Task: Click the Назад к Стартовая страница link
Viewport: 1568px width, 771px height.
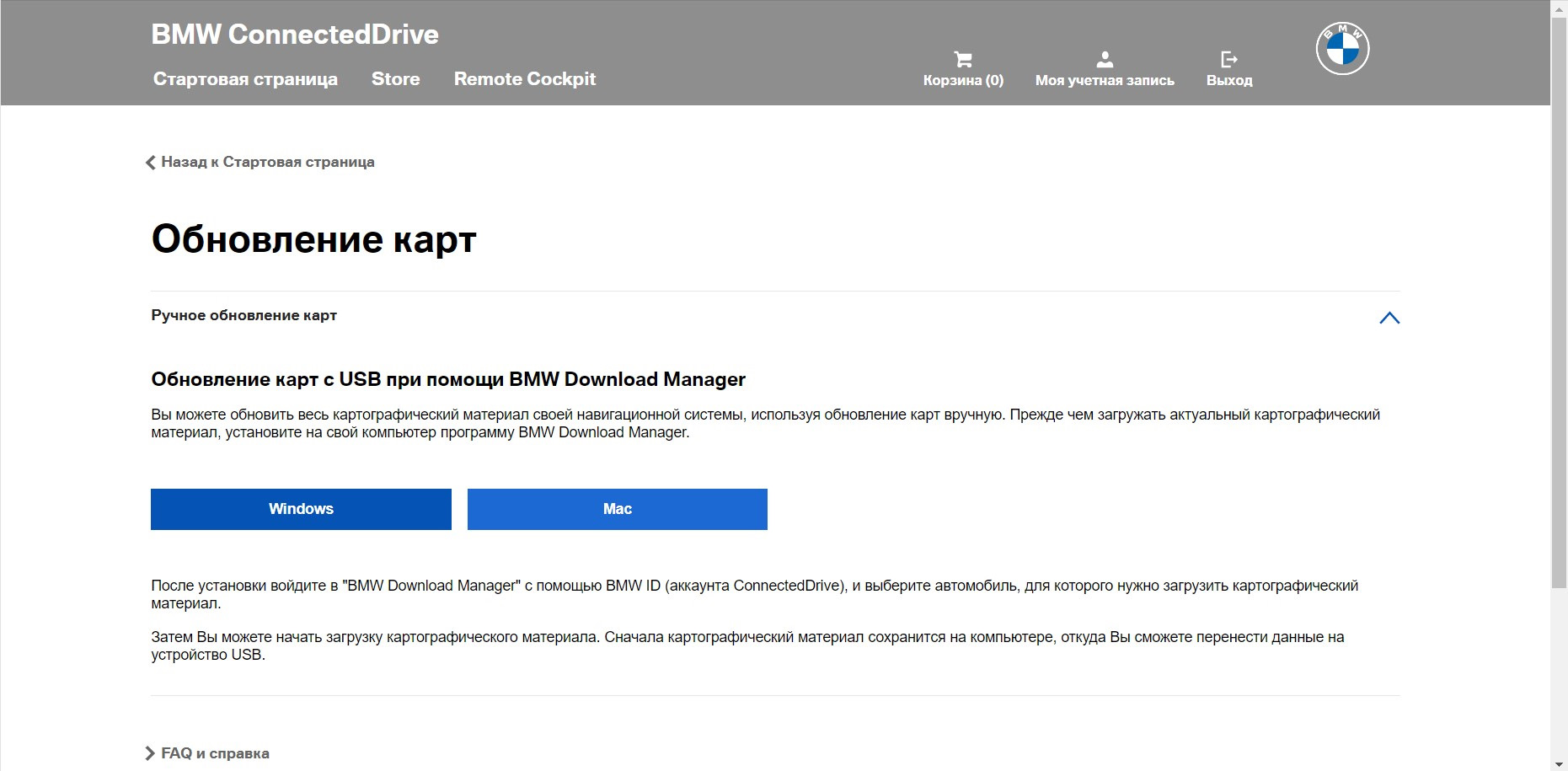Action: (267, 162)
